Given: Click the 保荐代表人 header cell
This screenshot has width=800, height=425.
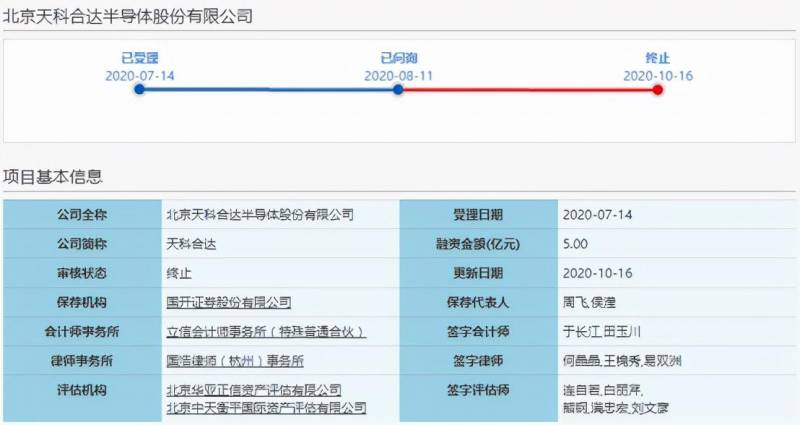Looking at the screenshot, I should click(479, 303).
